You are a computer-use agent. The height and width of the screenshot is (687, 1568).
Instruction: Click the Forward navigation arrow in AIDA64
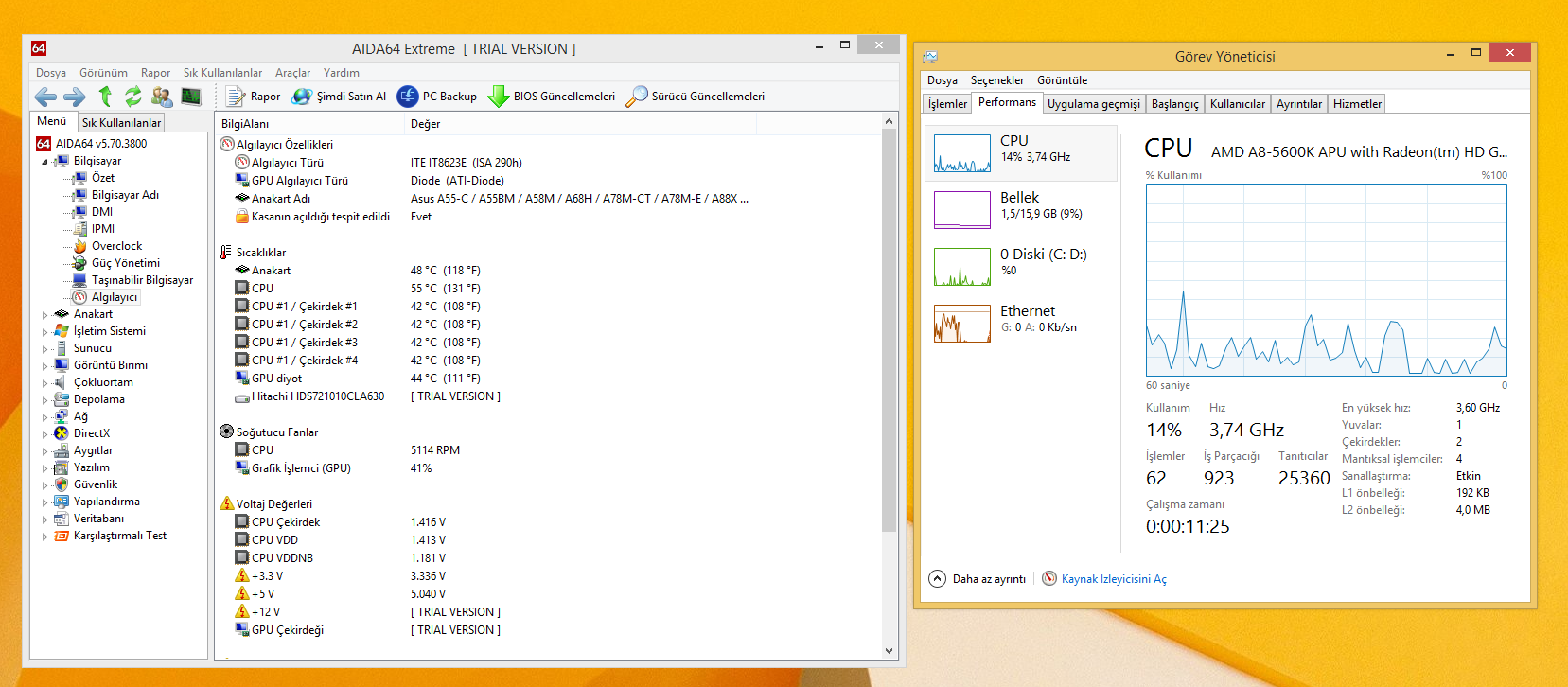click(75, 97)
